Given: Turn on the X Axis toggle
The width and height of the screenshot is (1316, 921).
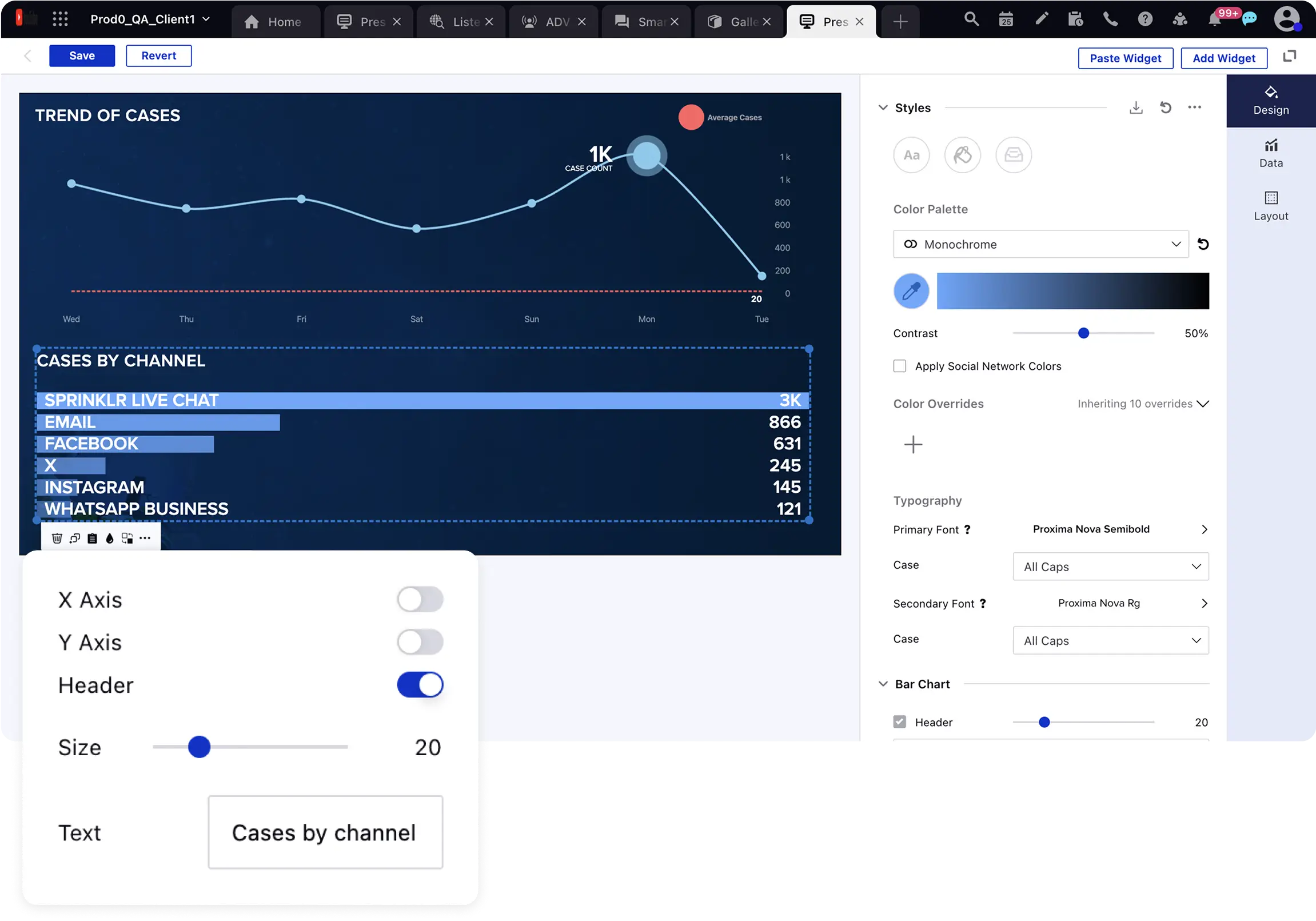Looking at the screenshot, I should click(420, 600).
